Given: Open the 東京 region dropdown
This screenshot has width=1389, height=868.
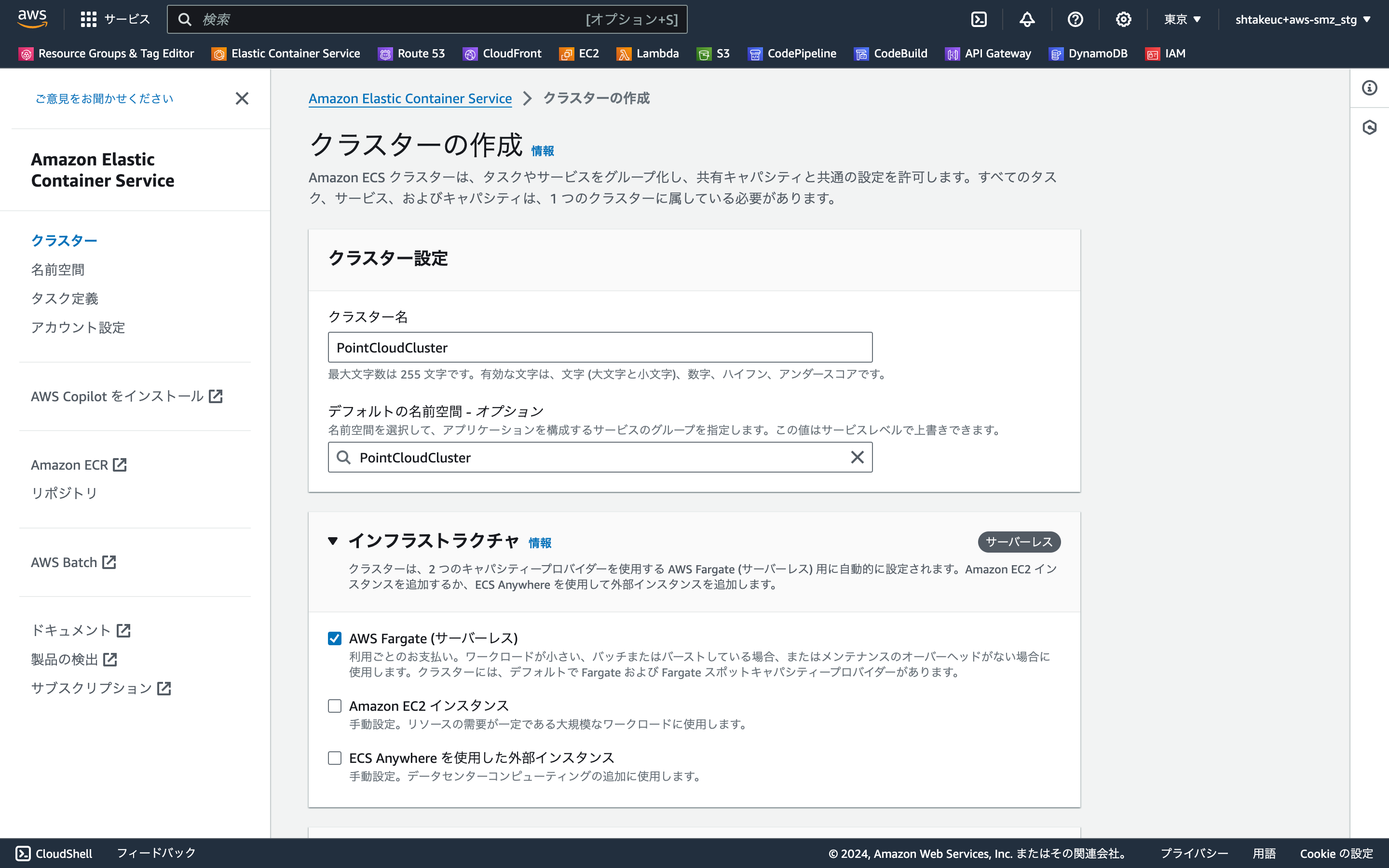Looking at the screenshot, I should pyautogui.click(x=1183, y=19).
